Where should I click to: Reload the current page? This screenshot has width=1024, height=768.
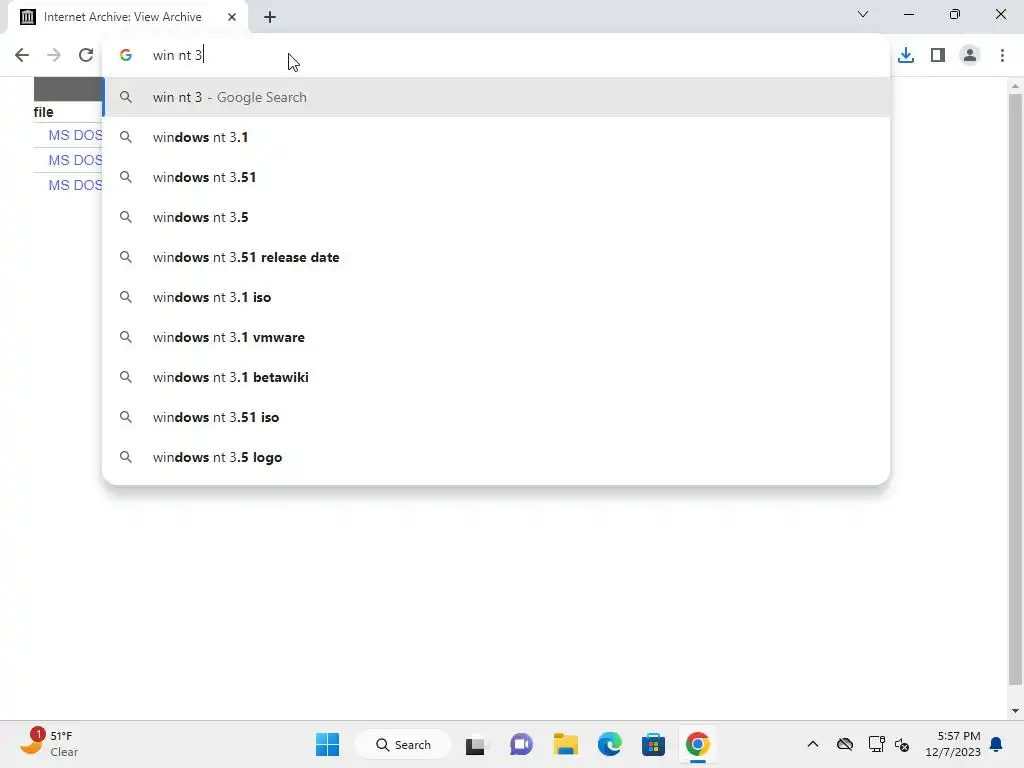tap(86, 56)
